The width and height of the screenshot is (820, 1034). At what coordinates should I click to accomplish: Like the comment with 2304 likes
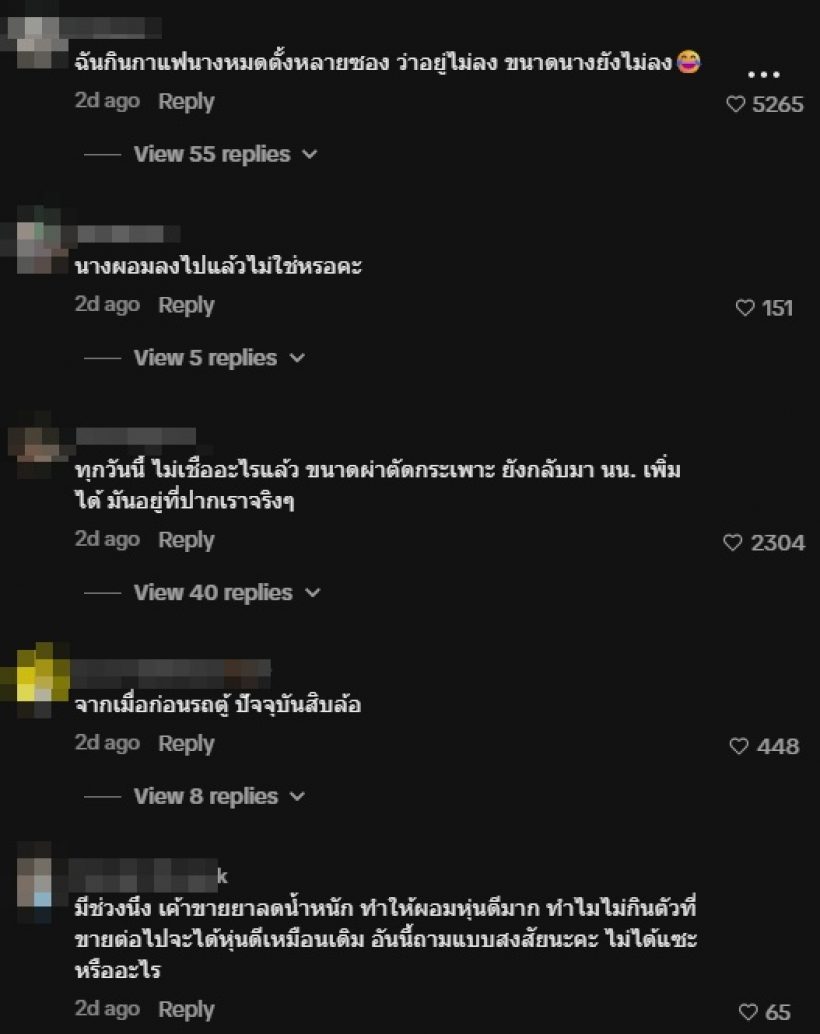[733, 543]
